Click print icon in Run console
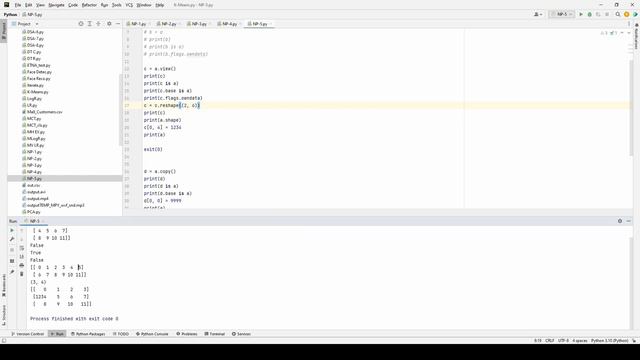The height and width of the screenshot is (360, 640). tap(22, 265)
